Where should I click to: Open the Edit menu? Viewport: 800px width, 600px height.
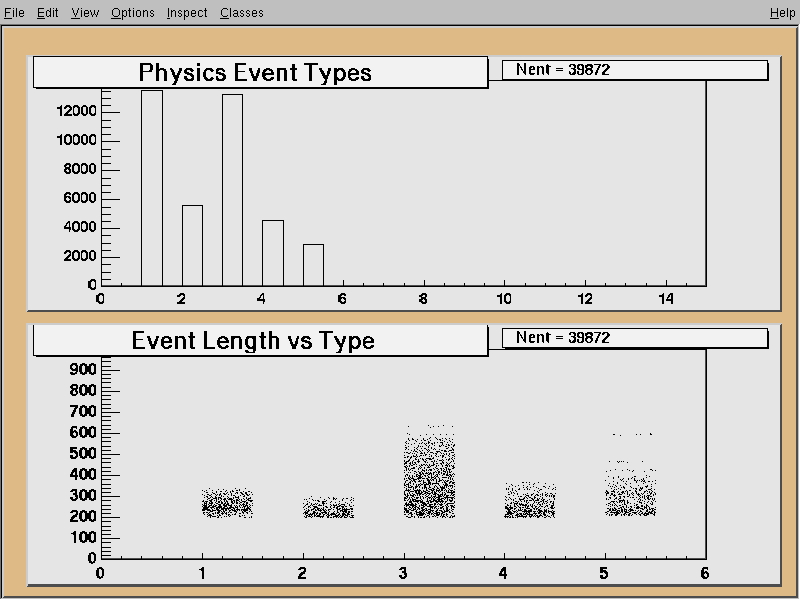pyautogui.click(x=47, y=13)
